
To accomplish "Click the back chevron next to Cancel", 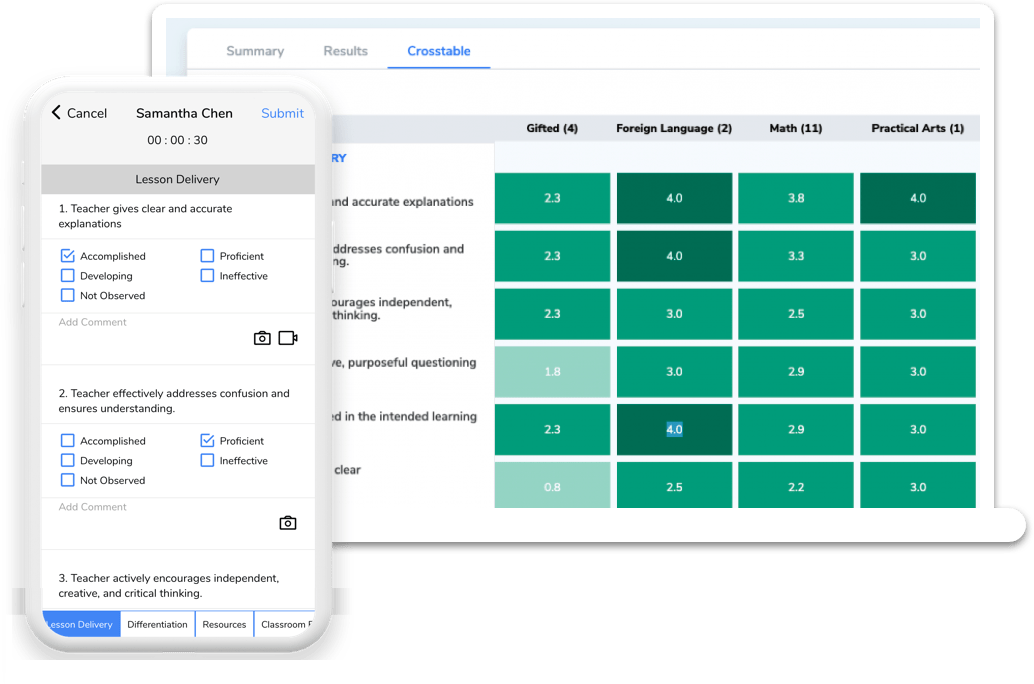I will click(x=56, y=113).
